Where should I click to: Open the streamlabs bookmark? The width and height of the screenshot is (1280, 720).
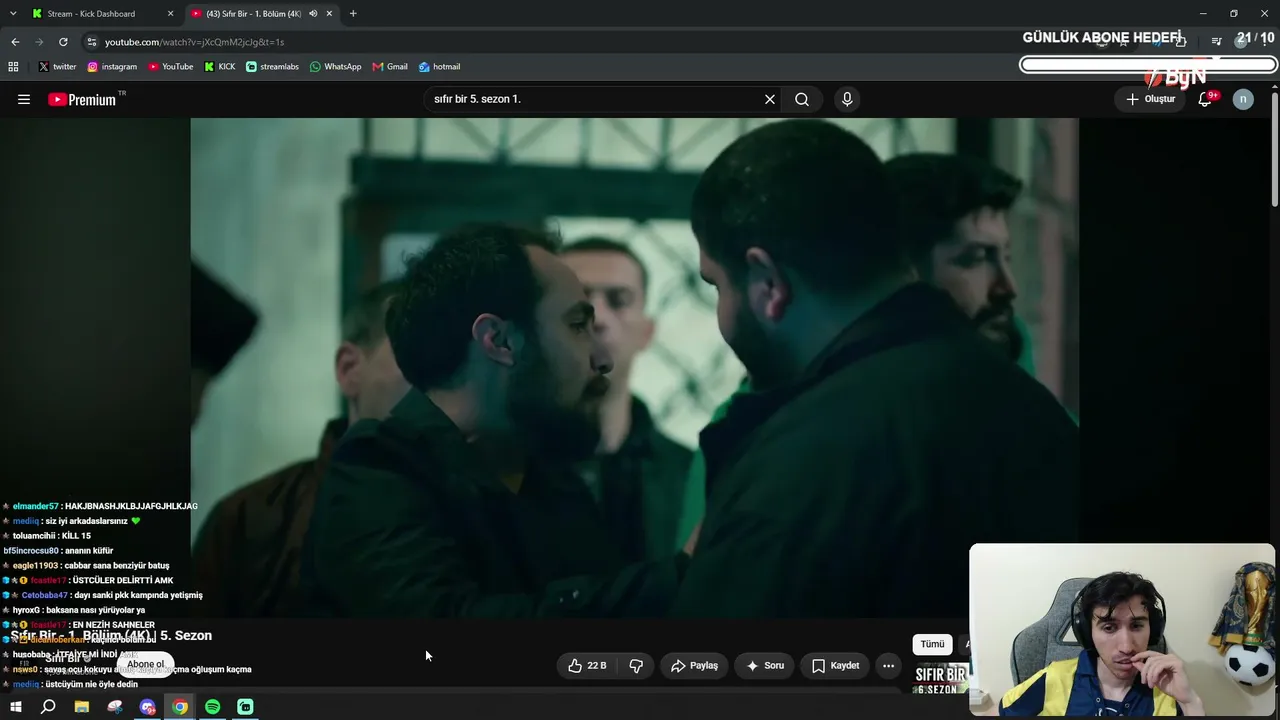[x=272, y=67]
